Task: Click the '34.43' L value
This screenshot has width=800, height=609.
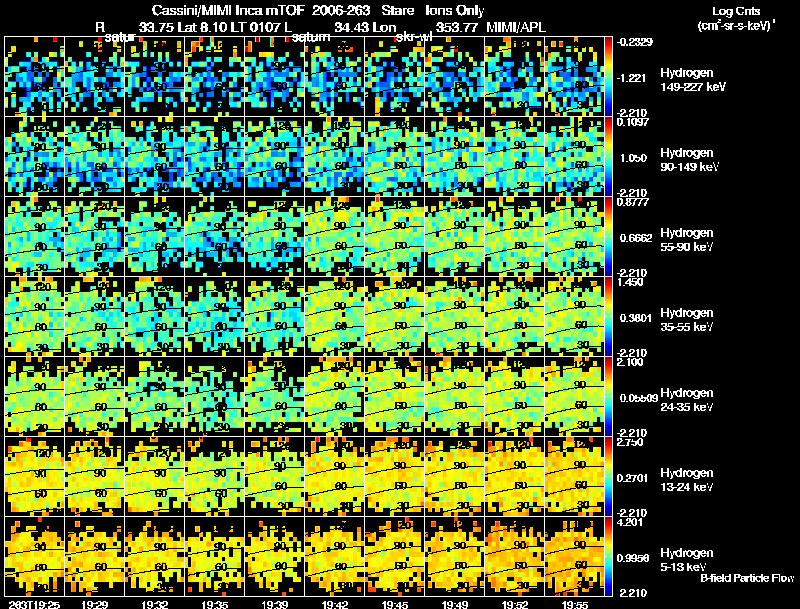Action: point(351,27)
